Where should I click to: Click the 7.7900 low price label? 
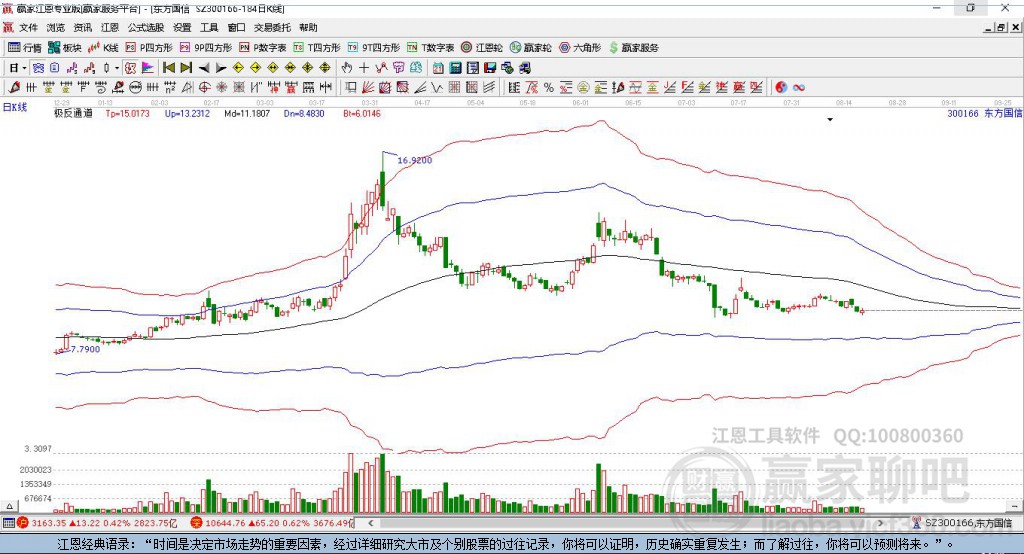(x=86, y=350)
